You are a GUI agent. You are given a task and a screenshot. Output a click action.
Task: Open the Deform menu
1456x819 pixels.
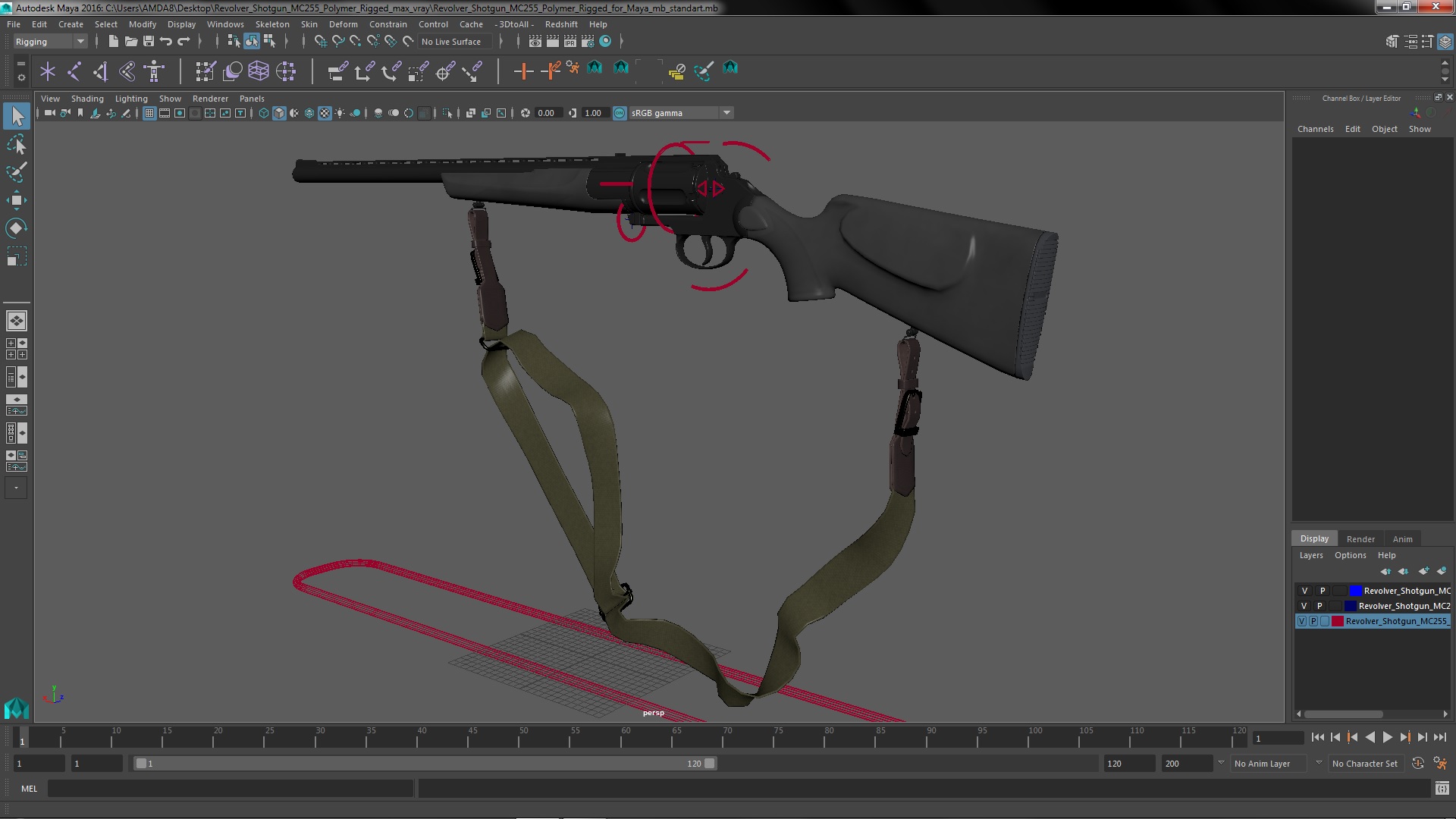[343, 24]
